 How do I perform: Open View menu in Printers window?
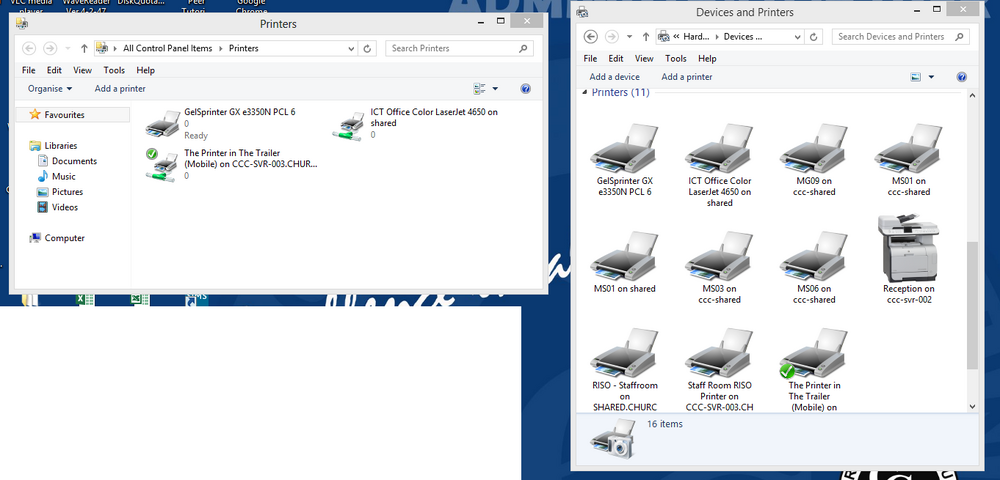[x=82, y=70]
